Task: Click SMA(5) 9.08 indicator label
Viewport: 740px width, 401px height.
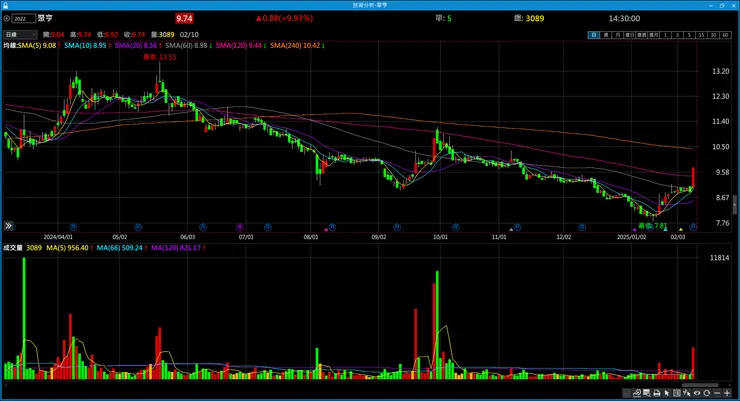Action: 37,46
